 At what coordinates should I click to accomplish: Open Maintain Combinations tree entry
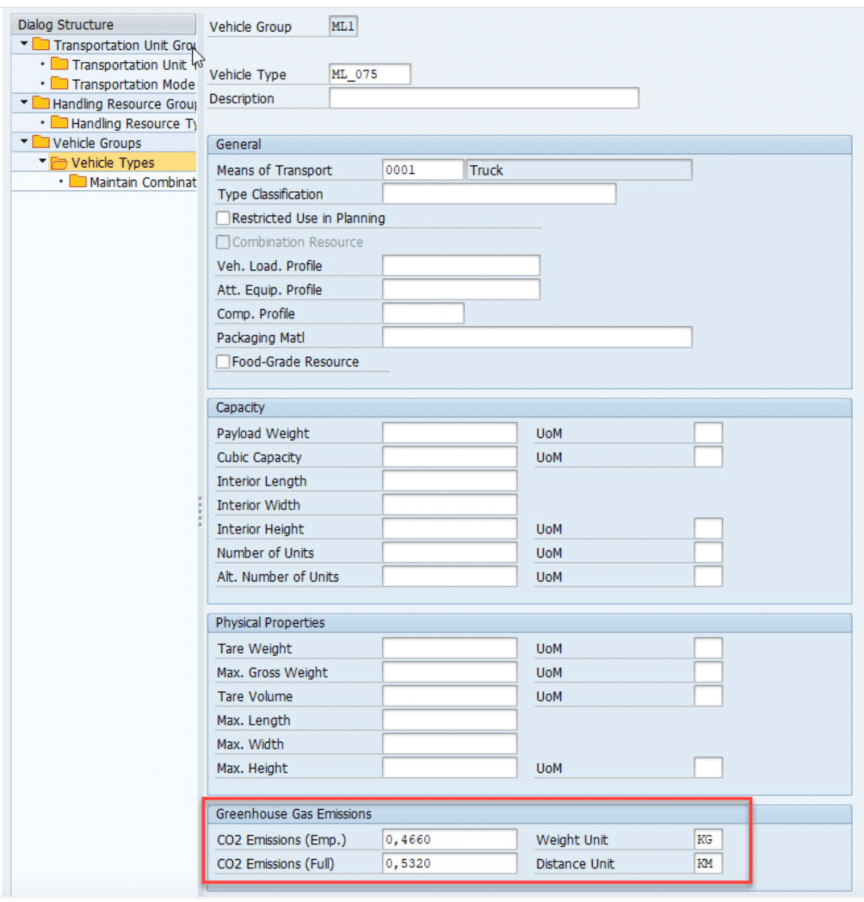(x=140, y=182)
